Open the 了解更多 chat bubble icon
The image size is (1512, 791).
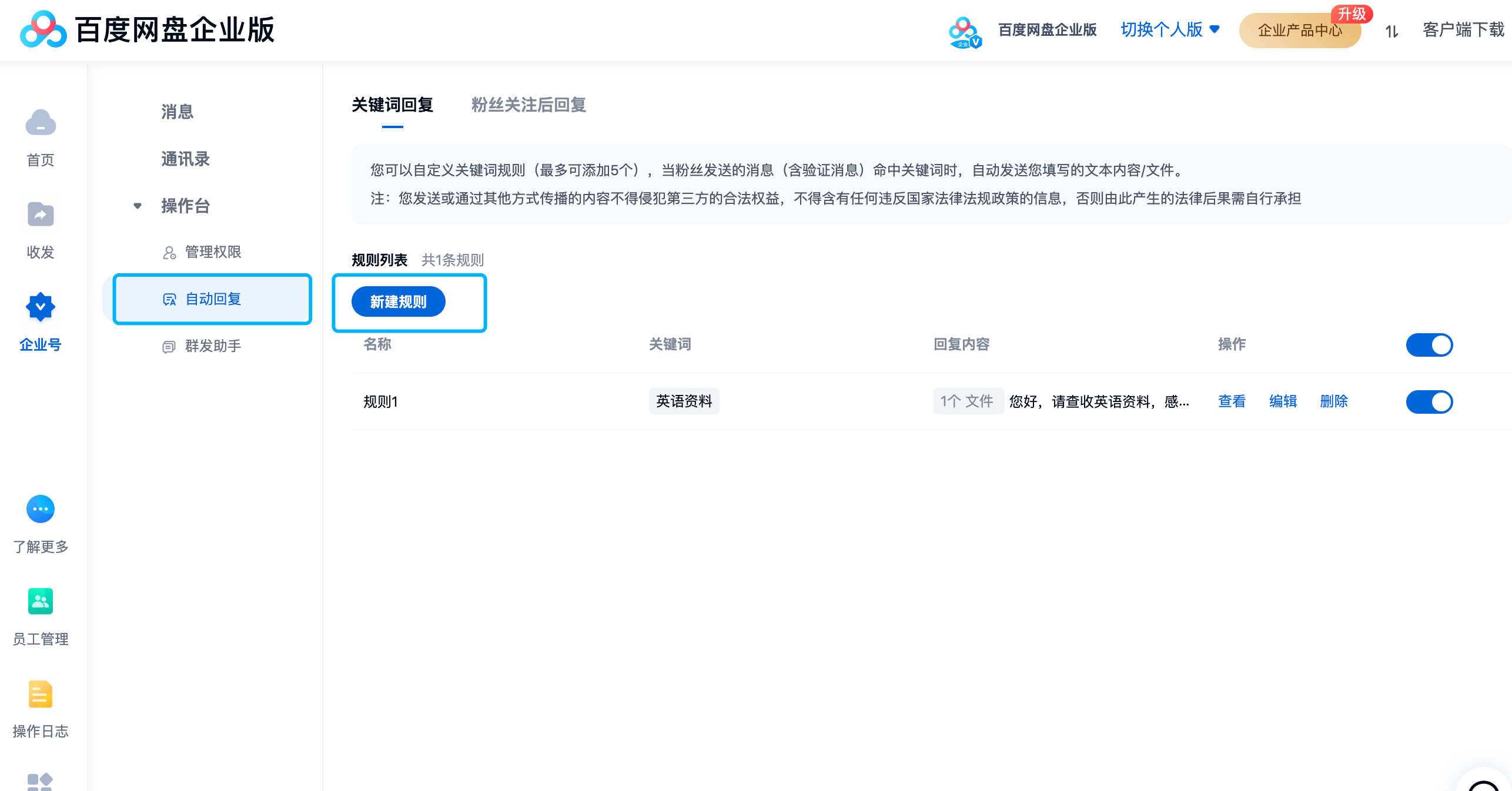click(41, 509)
